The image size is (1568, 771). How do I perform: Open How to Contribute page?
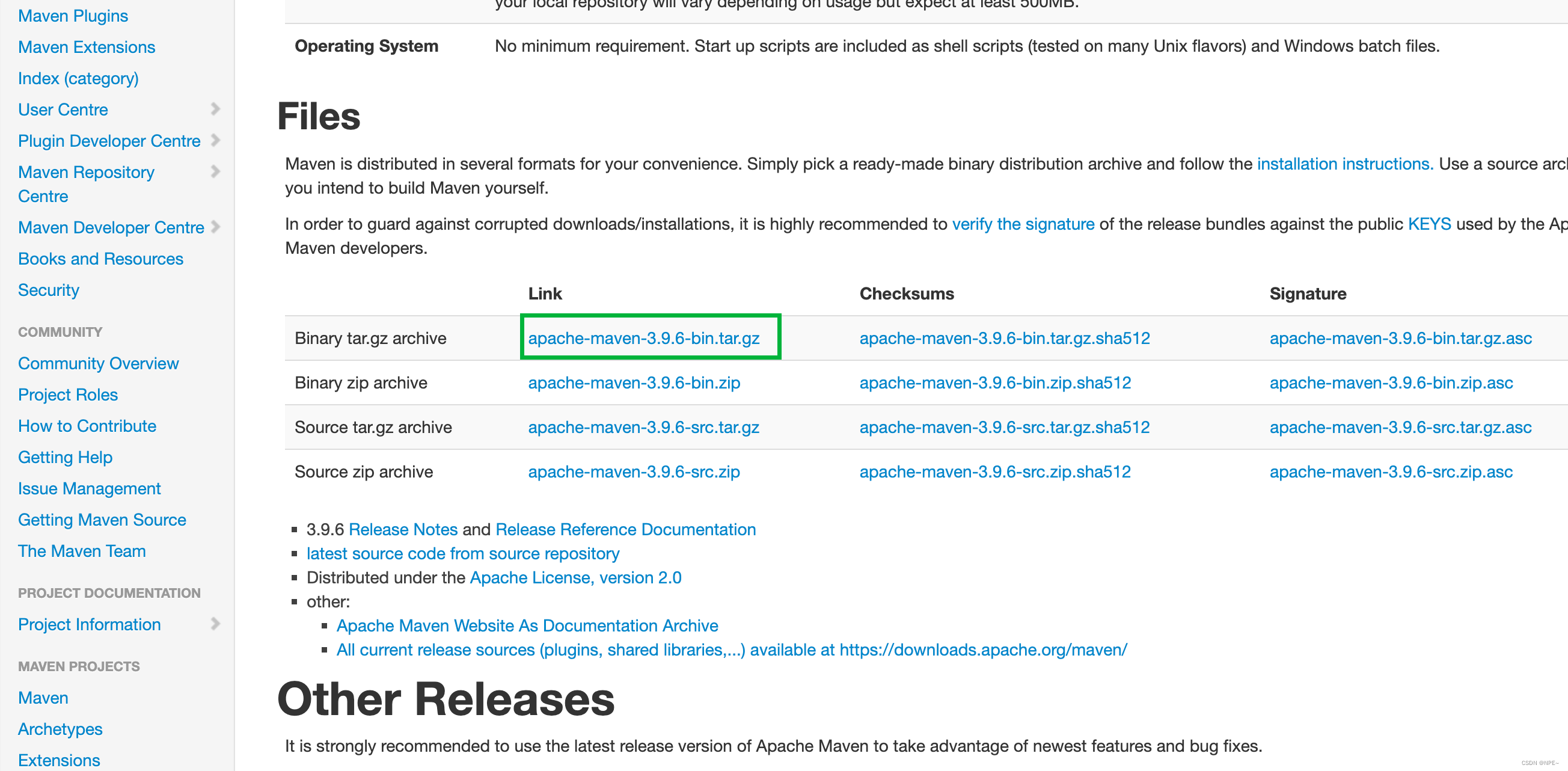[x=87, y=426]
